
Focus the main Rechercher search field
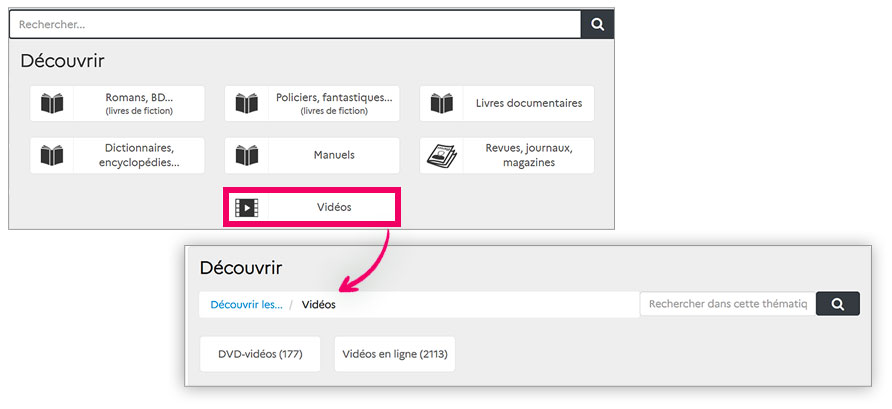coord(295,24)
